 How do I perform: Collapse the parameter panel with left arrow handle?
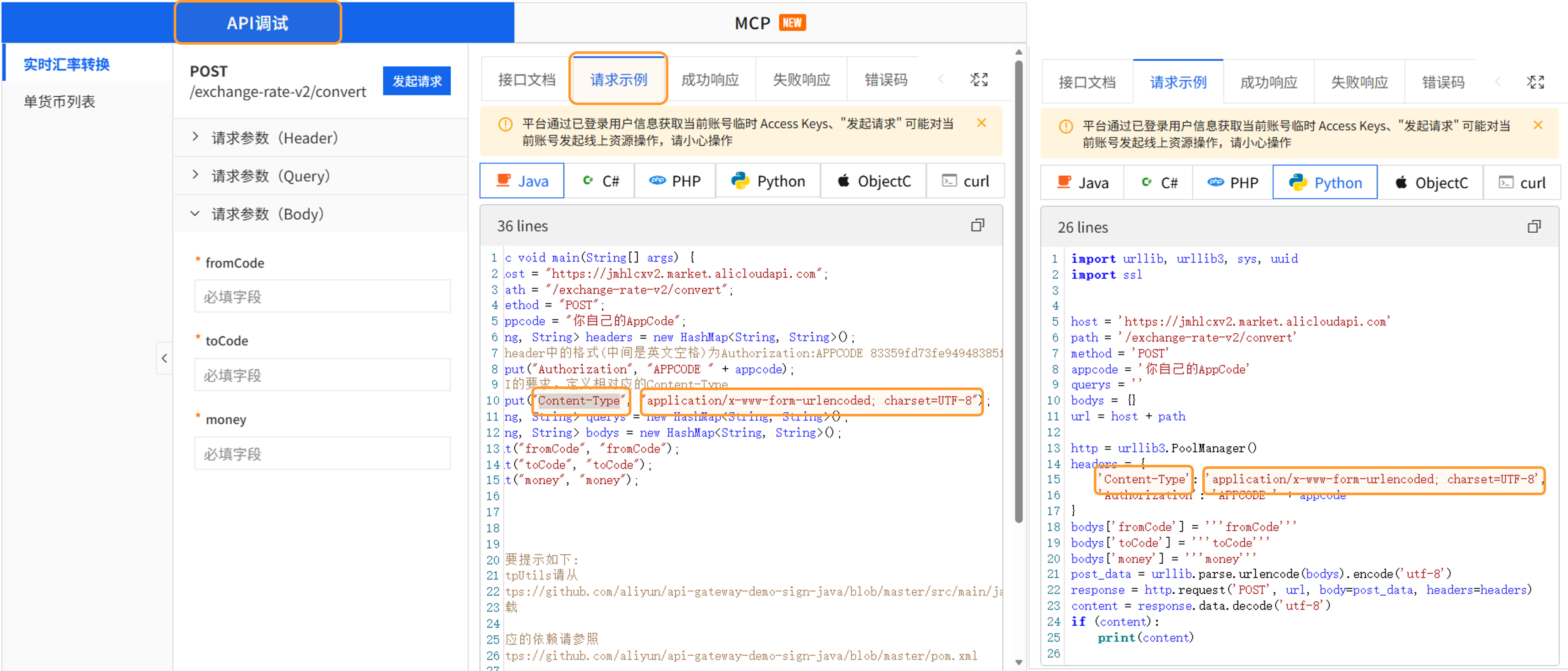(x=164, y=358)
